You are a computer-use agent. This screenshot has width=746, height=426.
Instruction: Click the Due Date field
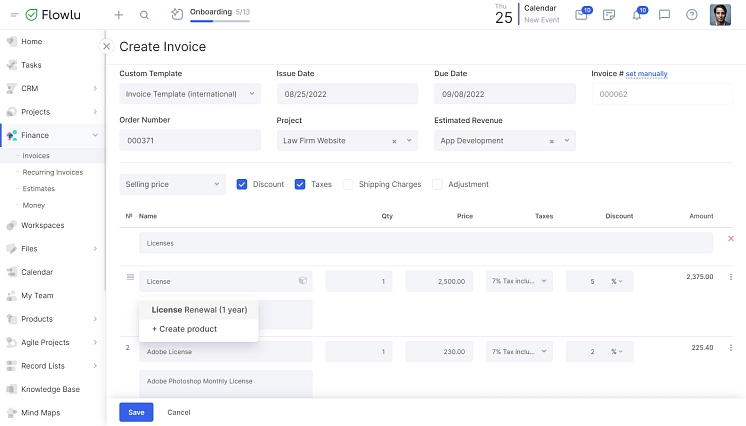[x=505, y=94]
